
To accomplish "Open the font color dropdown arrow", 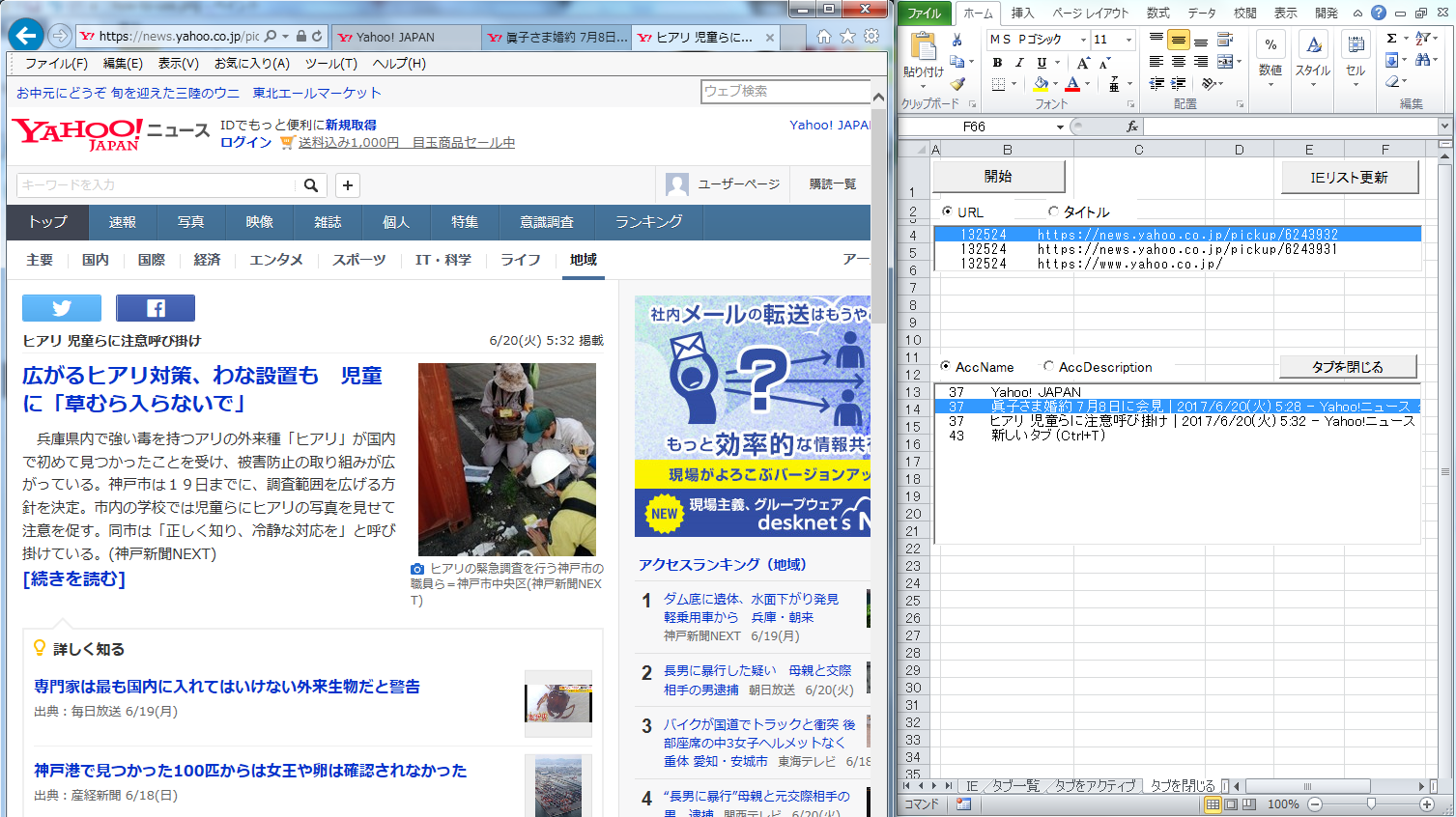I will coord(1087,84).
